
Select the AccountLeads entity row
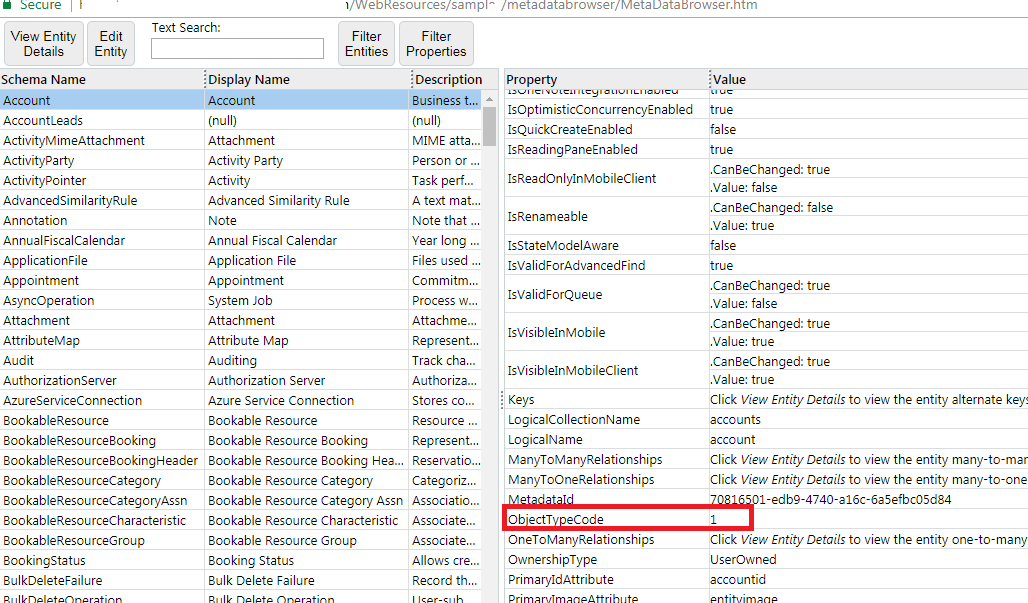[x=100, y=120]
